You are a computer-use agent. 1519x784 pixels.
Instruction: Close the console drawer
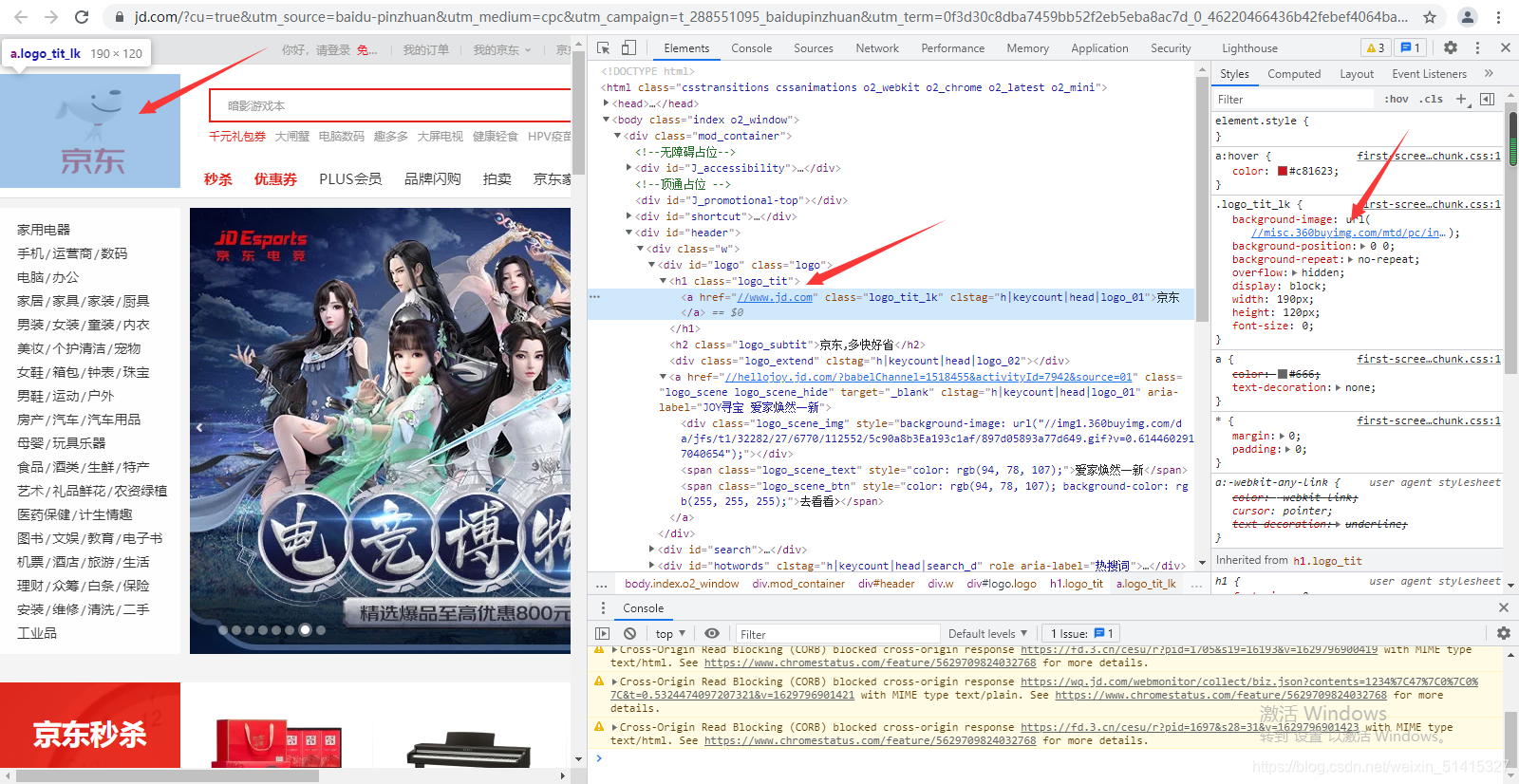(1503, 607)
